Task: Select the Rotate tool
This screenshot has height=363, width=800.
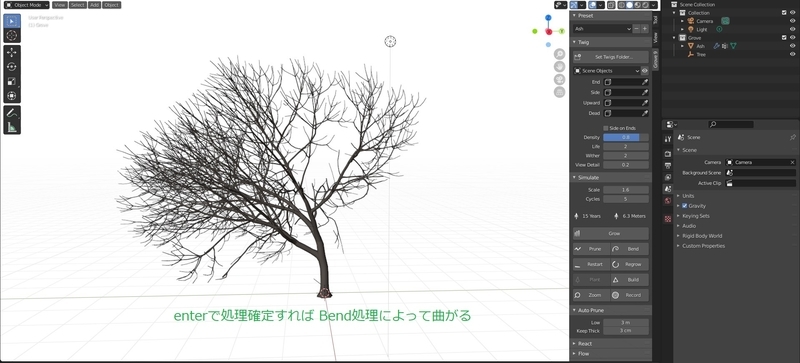Action: pyautogui.click(x=12, y=66)
